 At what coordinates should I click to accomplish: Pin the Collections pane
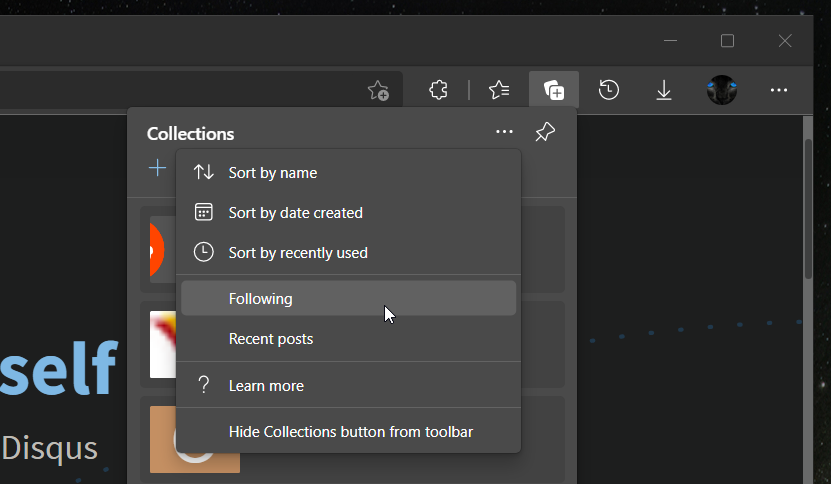coord(545,133)
